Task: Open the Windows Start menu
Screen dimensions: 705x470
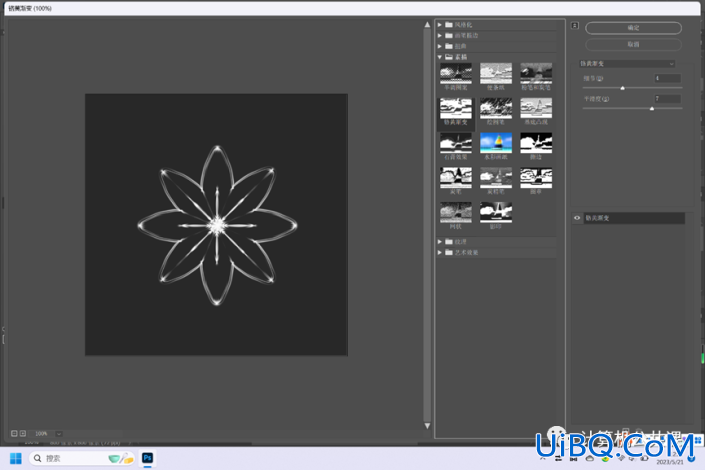Action: (x=16, y=458)
